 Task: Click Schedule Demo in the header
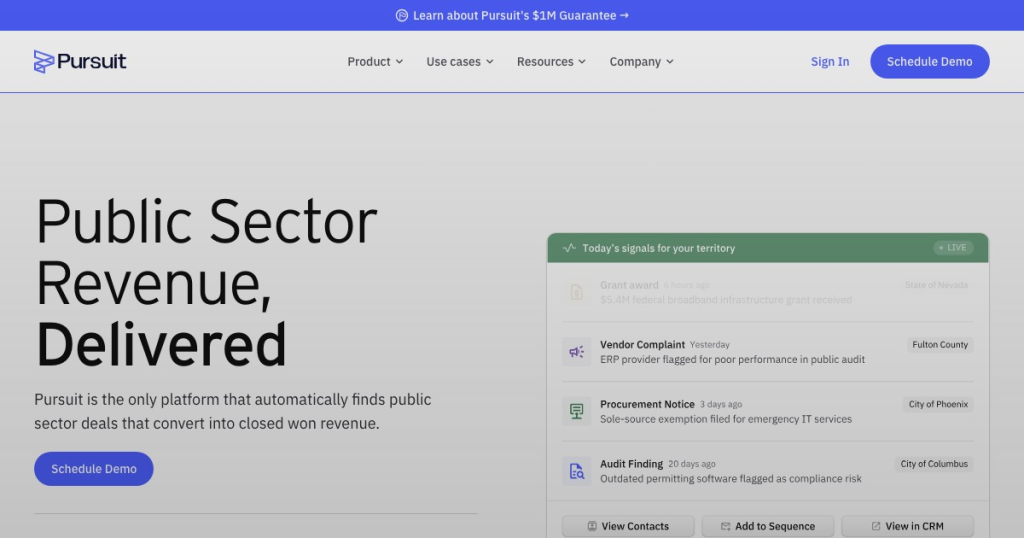coord(929,61)
